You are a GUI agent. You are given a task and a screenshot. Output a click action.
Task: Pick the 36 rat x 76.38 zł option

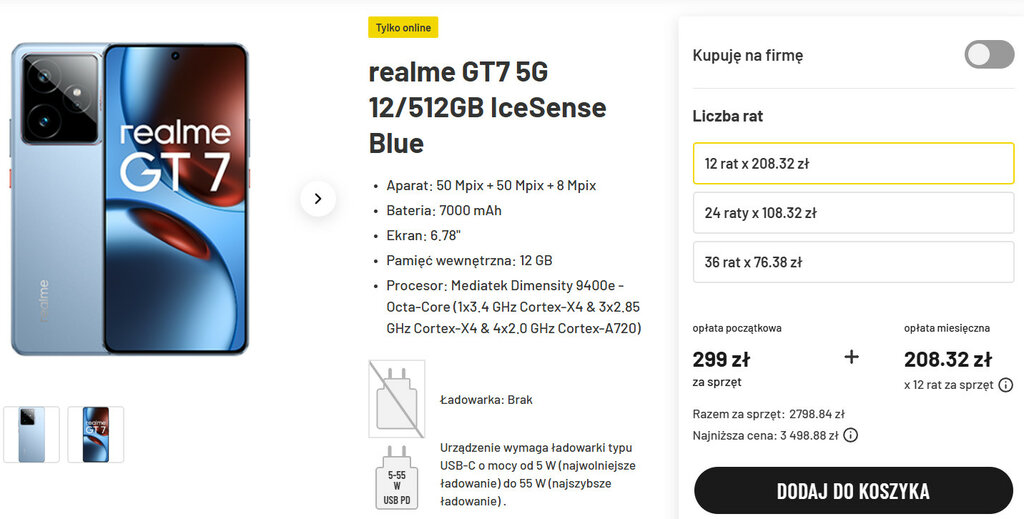(x=853, y=262)
